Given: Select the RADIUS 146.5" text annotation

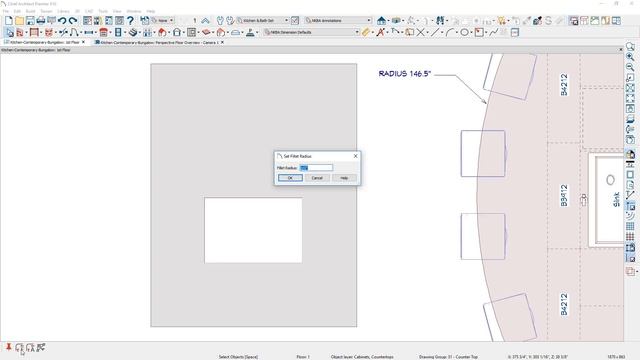Looking at the screenshot, I should point(404,74).
